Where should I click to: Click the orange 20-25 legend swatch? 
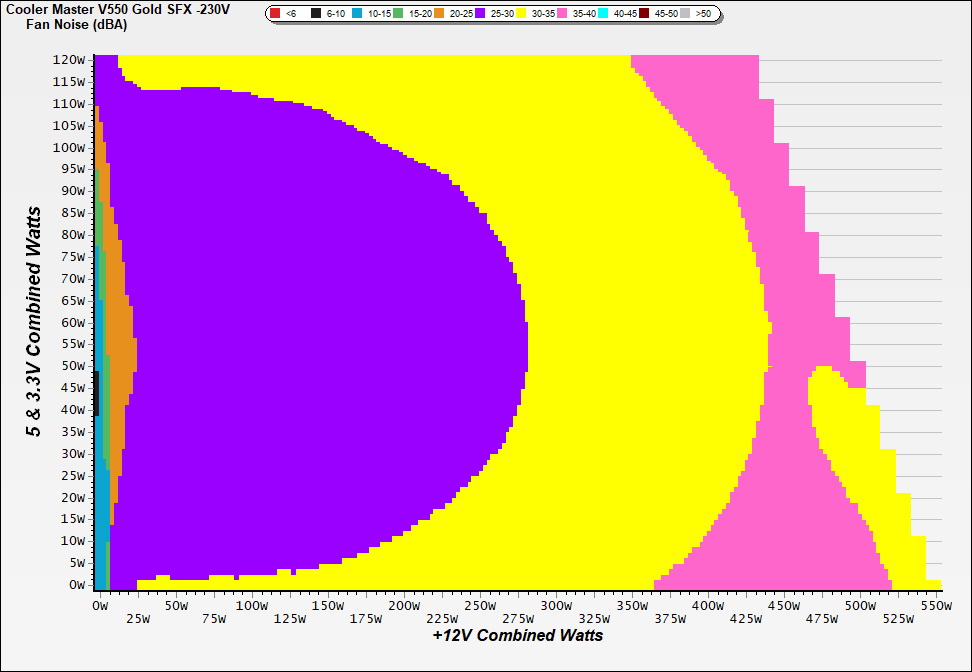(439, 14)
